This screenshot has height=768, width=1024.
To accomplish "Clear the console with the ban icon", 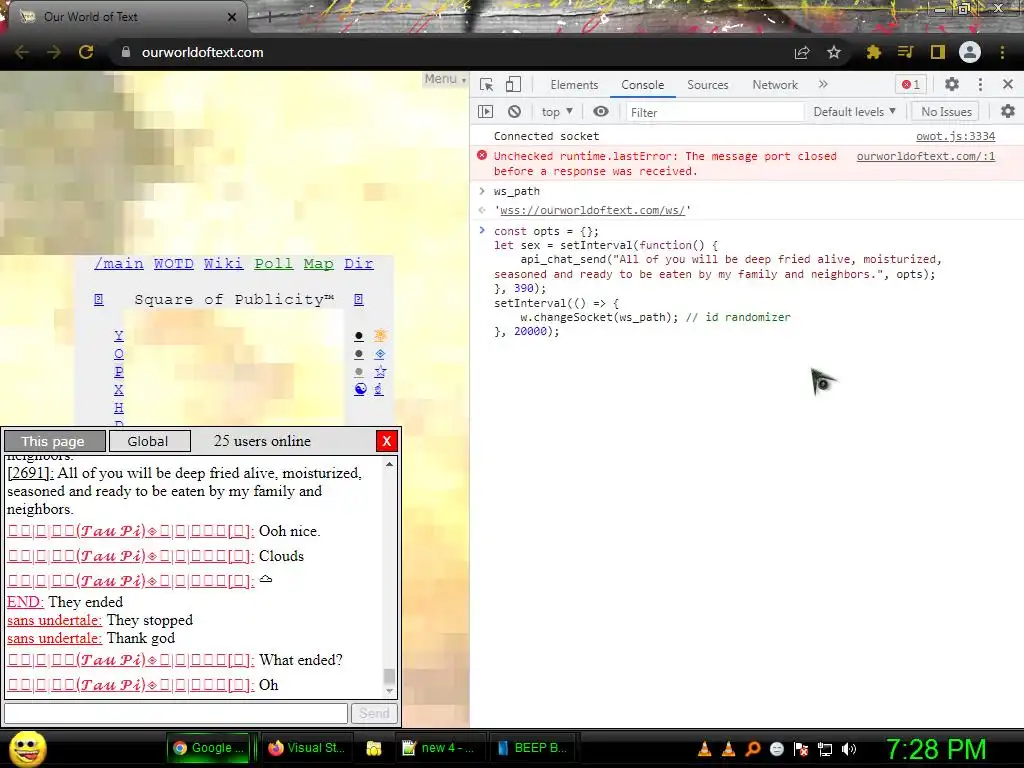I will [515, 112].
